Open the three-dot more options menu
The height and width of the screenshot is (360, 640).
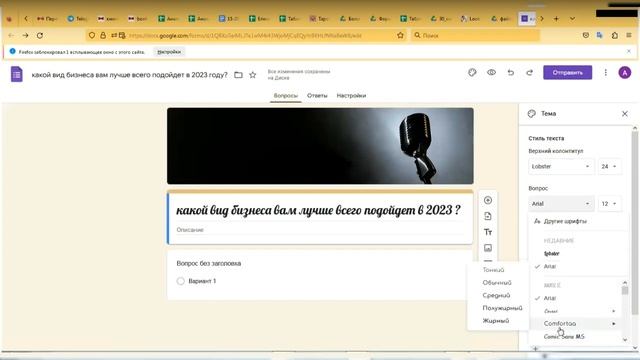point(606,73)
